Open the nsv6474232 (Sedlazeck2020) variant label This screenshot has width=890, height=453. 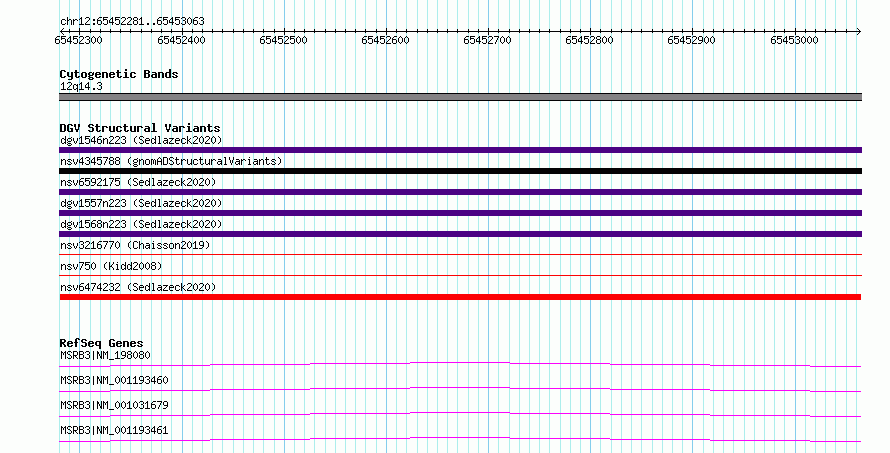coord(138,287)
